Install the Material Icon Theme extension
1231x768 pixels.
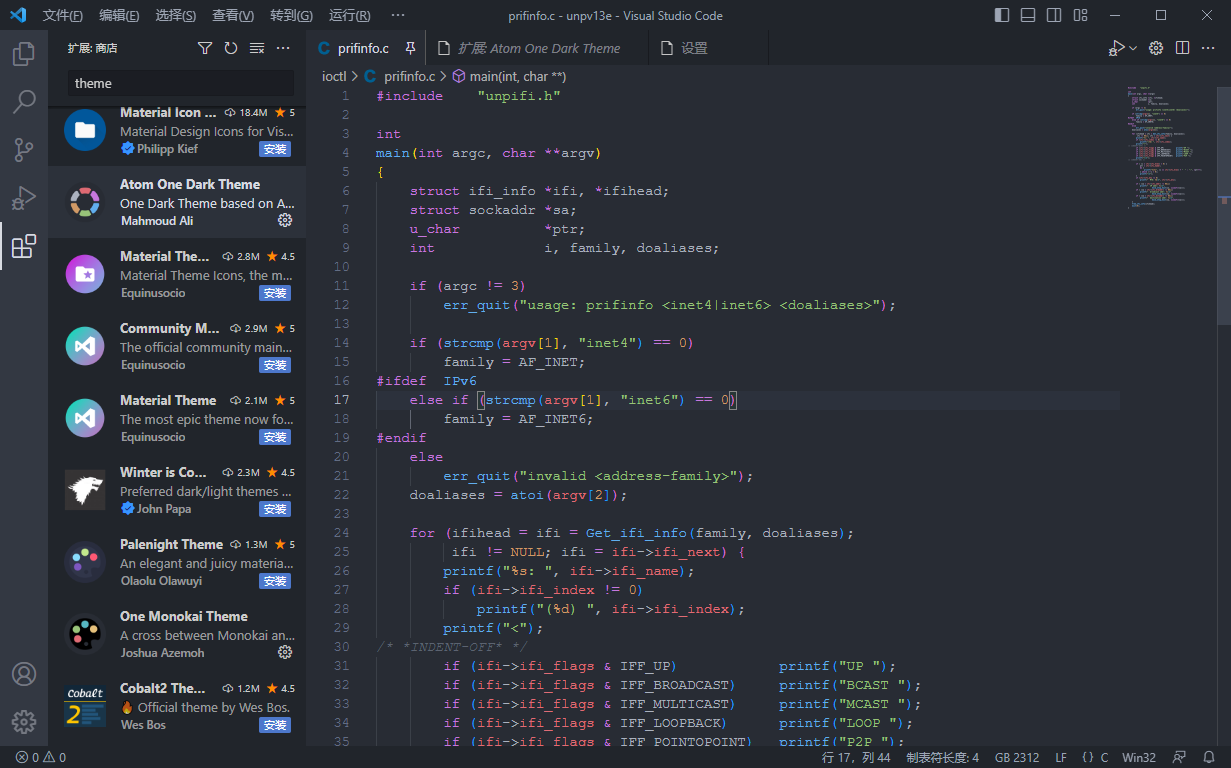pyautogui.click(x=275, y=149)
